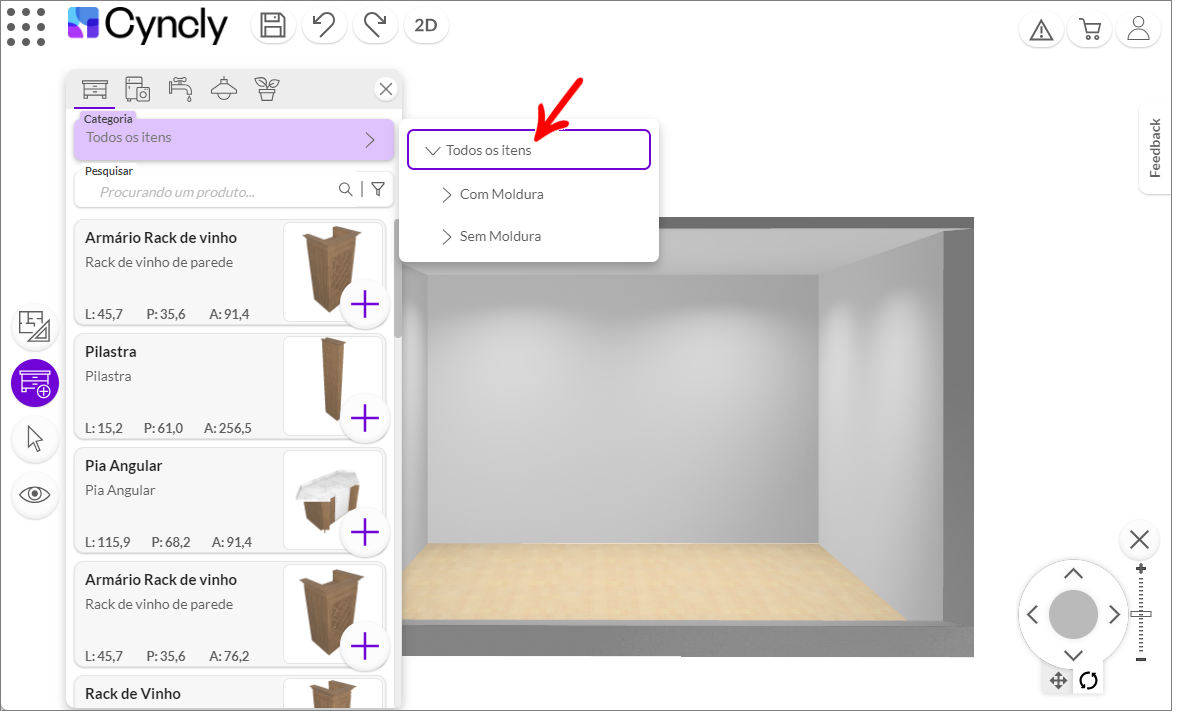This screenshot has height=723, width=1182.
Task: Close the navigation controls
Action: [1139, 540]
